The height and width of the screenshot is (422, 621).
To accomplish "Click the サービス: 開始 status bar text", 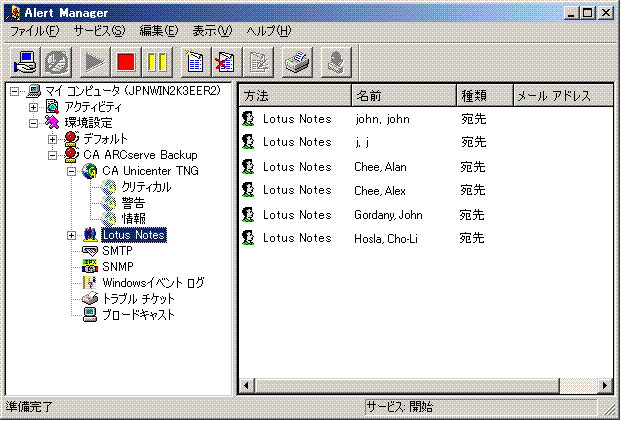I will tap(400, 407).
